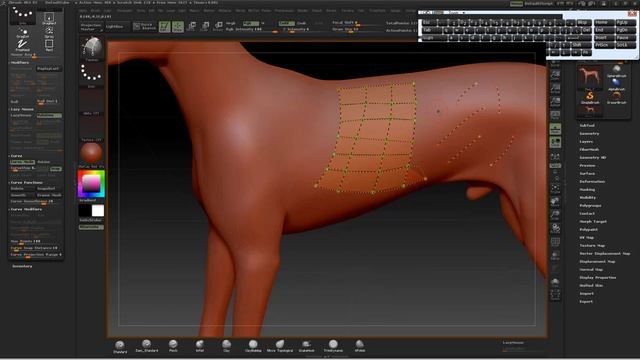Open the MatCap Red Wax material selector

(x=91, y=154)
